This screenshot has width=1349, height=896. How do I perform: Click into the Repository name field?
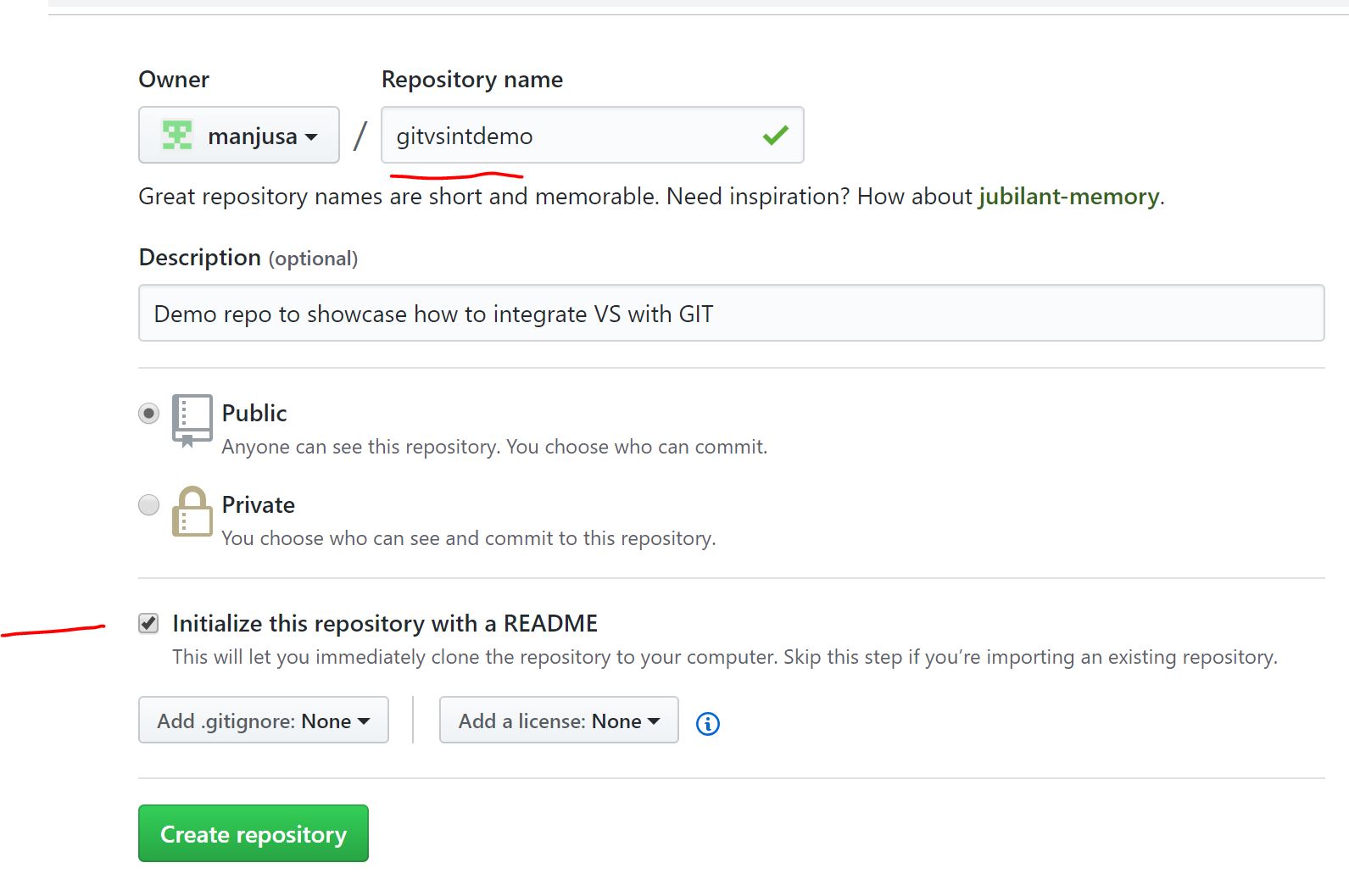(568, 136)
